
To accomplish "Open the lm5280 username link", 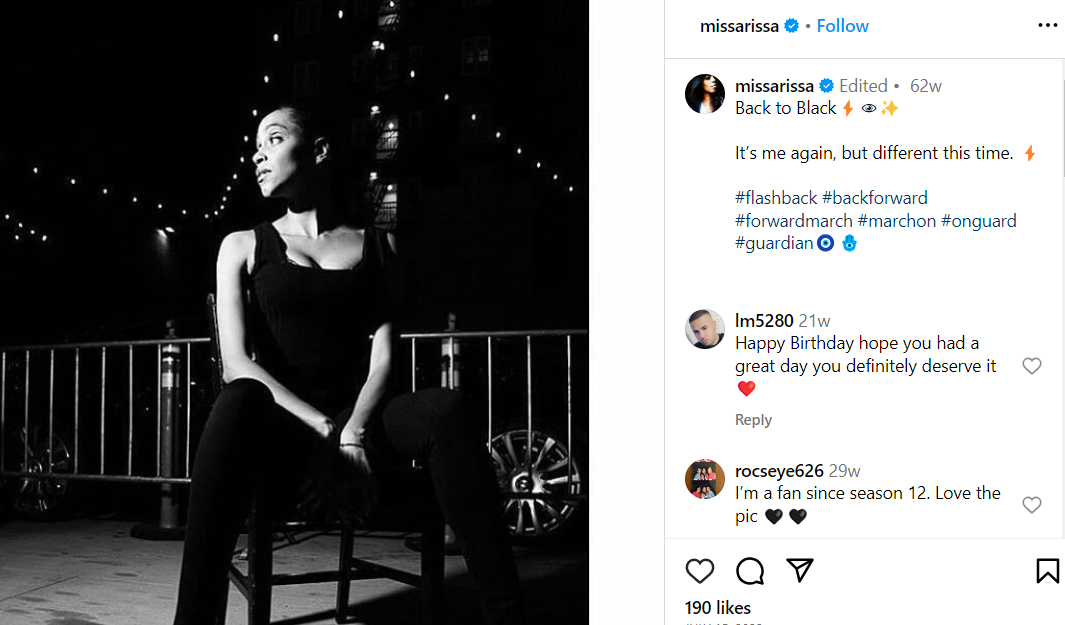I will pyautogui.click(x=764, y=321).
